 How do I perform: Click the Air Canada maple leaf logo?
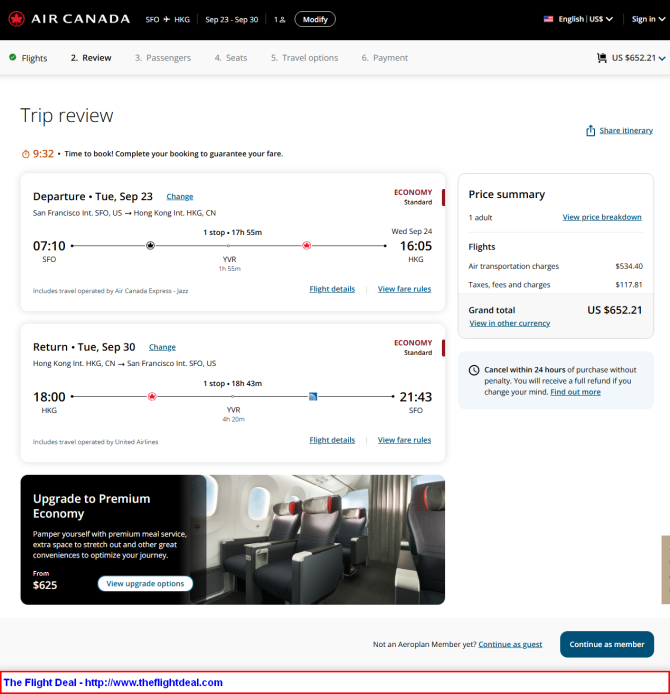[x=16, y=19]
